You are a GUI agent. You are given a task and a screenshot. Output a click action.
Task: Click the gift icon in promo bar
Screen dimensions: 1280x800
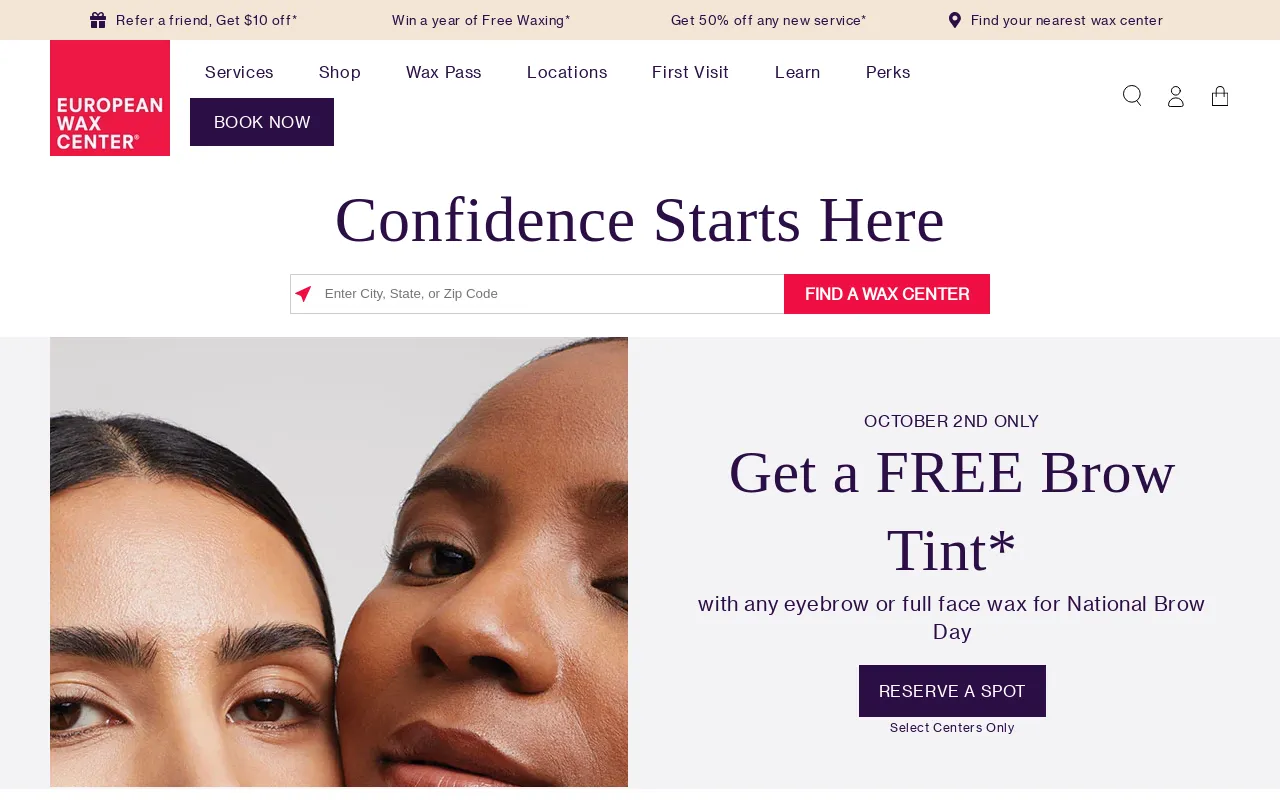98,20
